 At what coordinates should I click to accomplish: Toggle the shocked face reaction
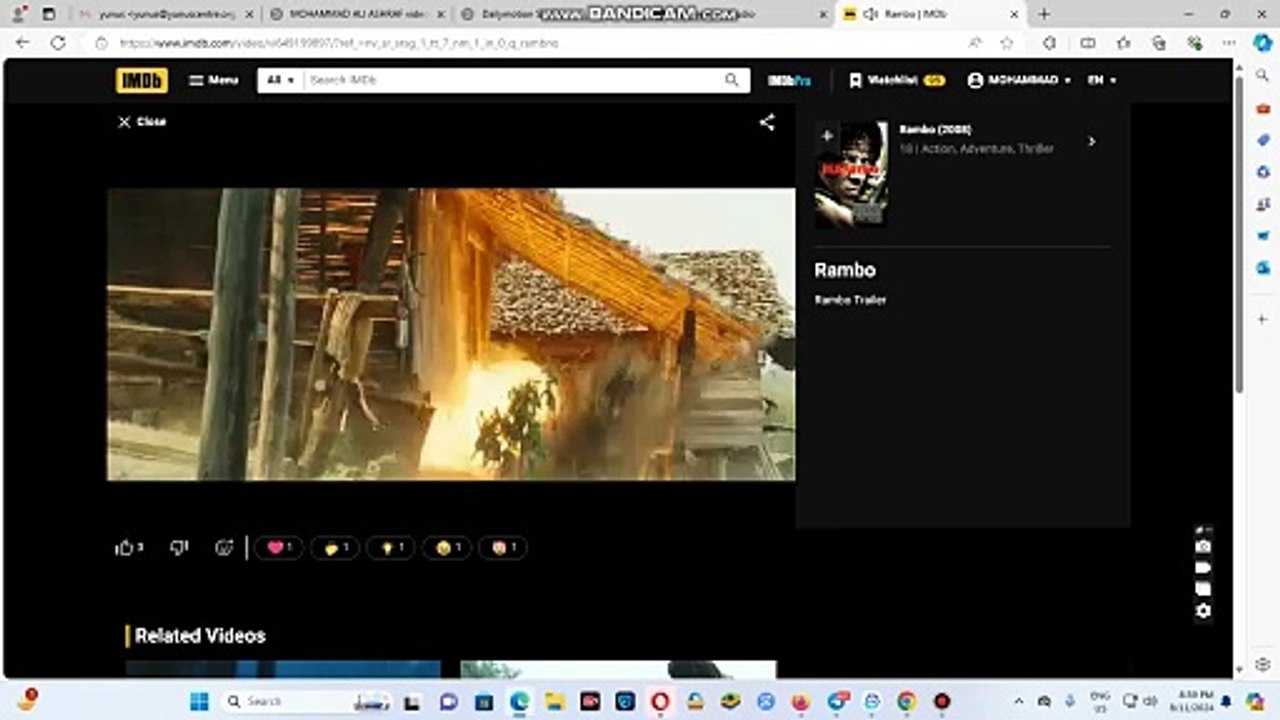503,547
